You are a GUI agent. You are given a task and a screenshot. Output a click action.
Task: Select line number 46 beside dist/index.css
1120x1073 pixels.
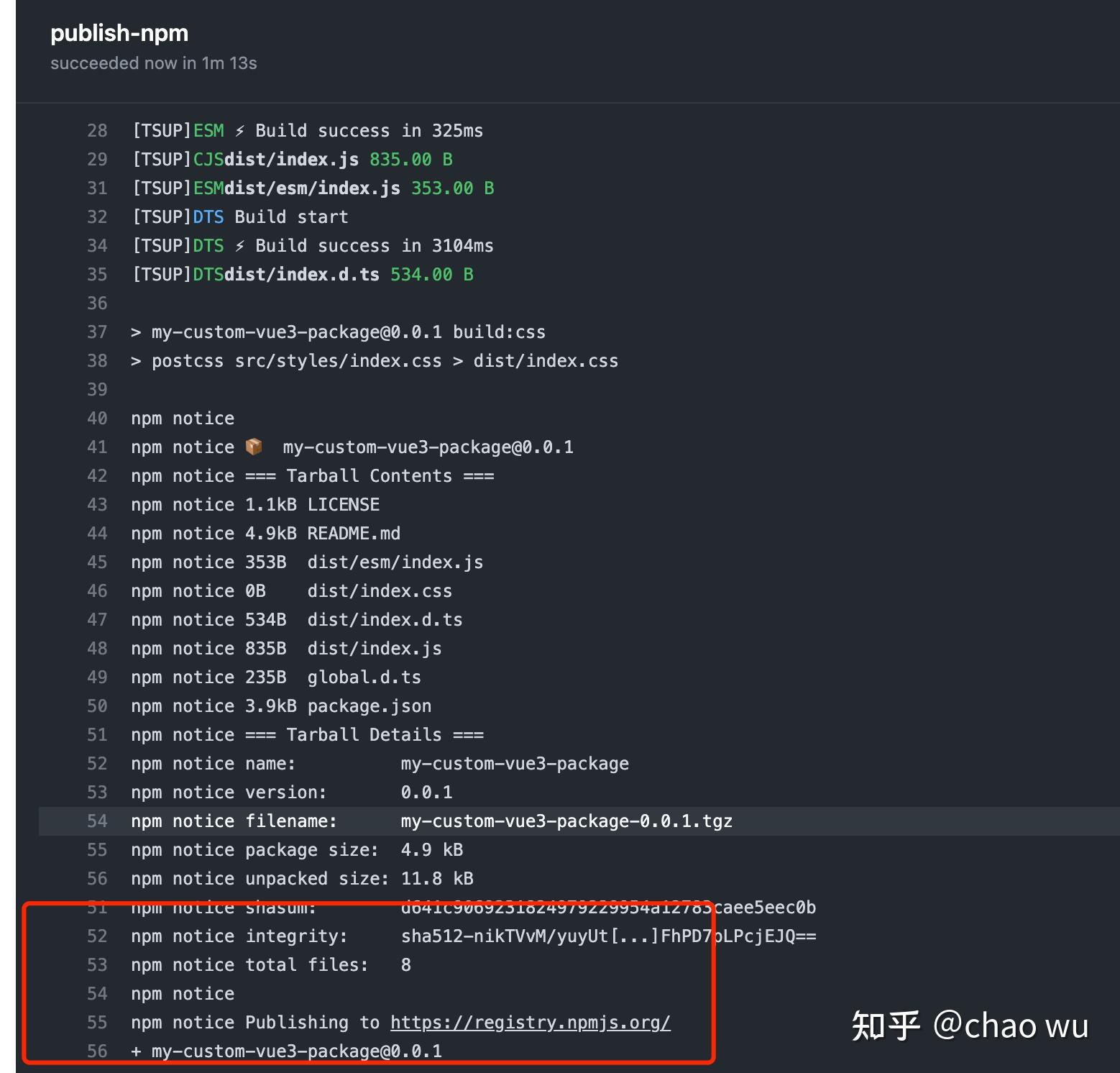coord(97,591)
